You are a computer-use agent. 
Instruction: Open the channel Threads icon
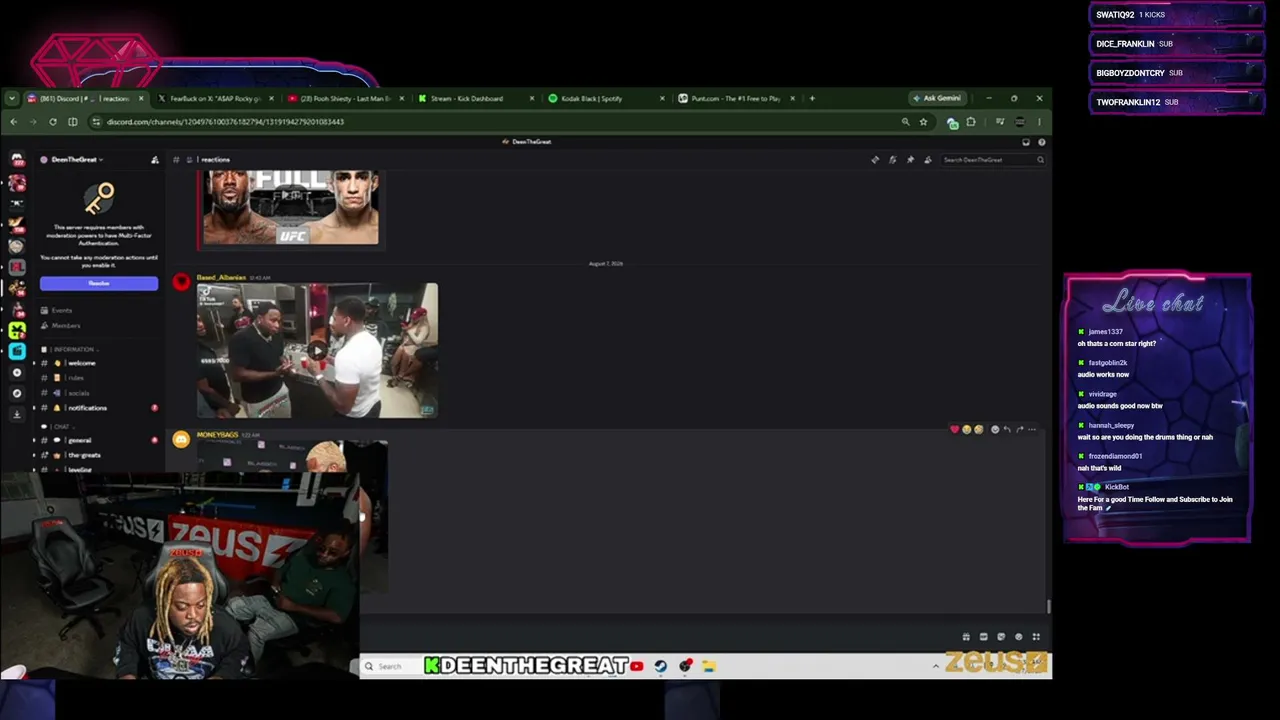[x=875, y=160]
